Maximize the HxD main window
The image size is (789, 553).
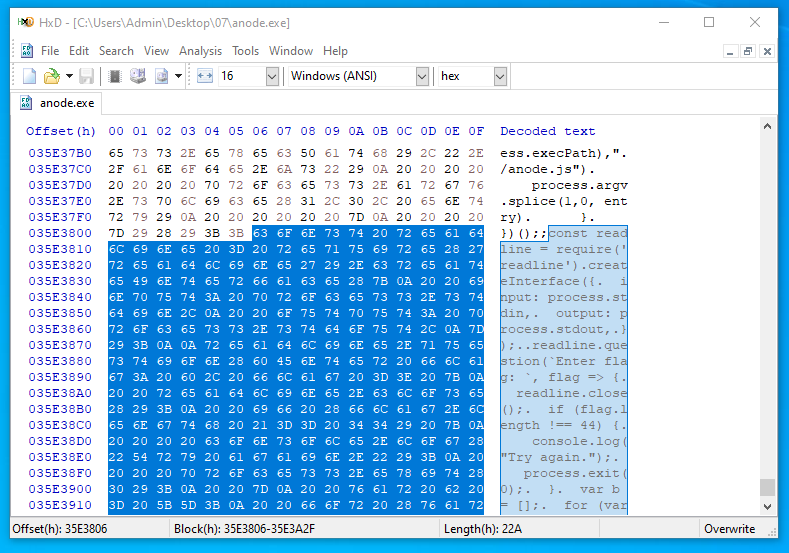pos(709,22)
